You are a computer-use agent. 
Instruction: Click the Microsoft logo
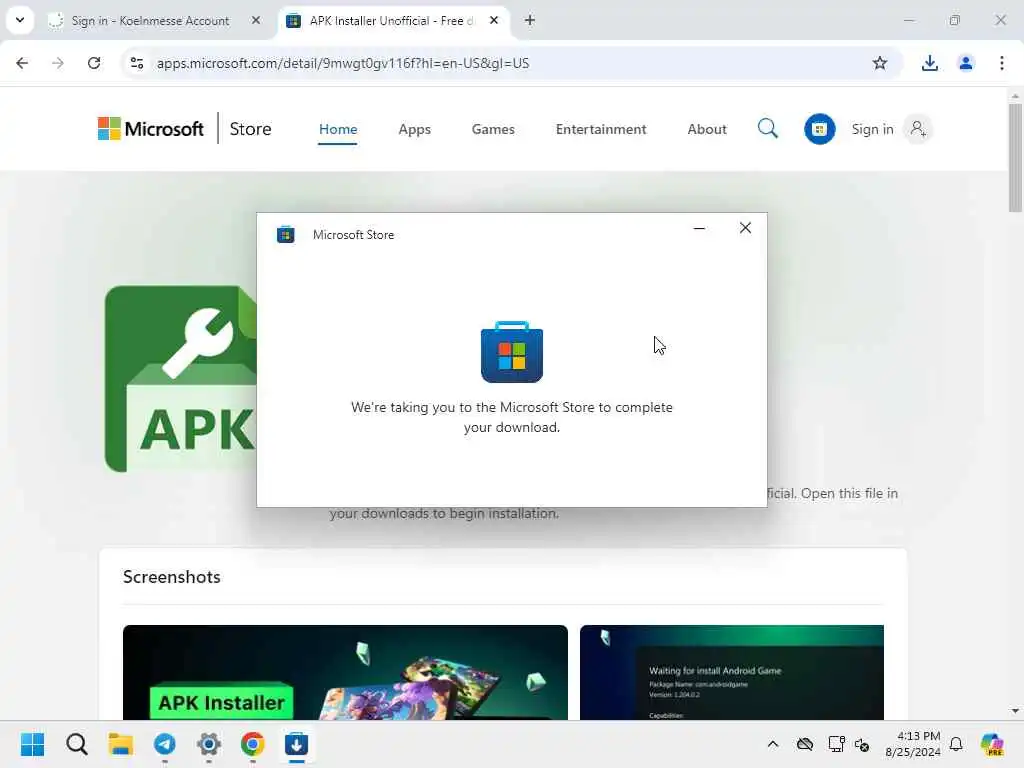click(151, 129)
